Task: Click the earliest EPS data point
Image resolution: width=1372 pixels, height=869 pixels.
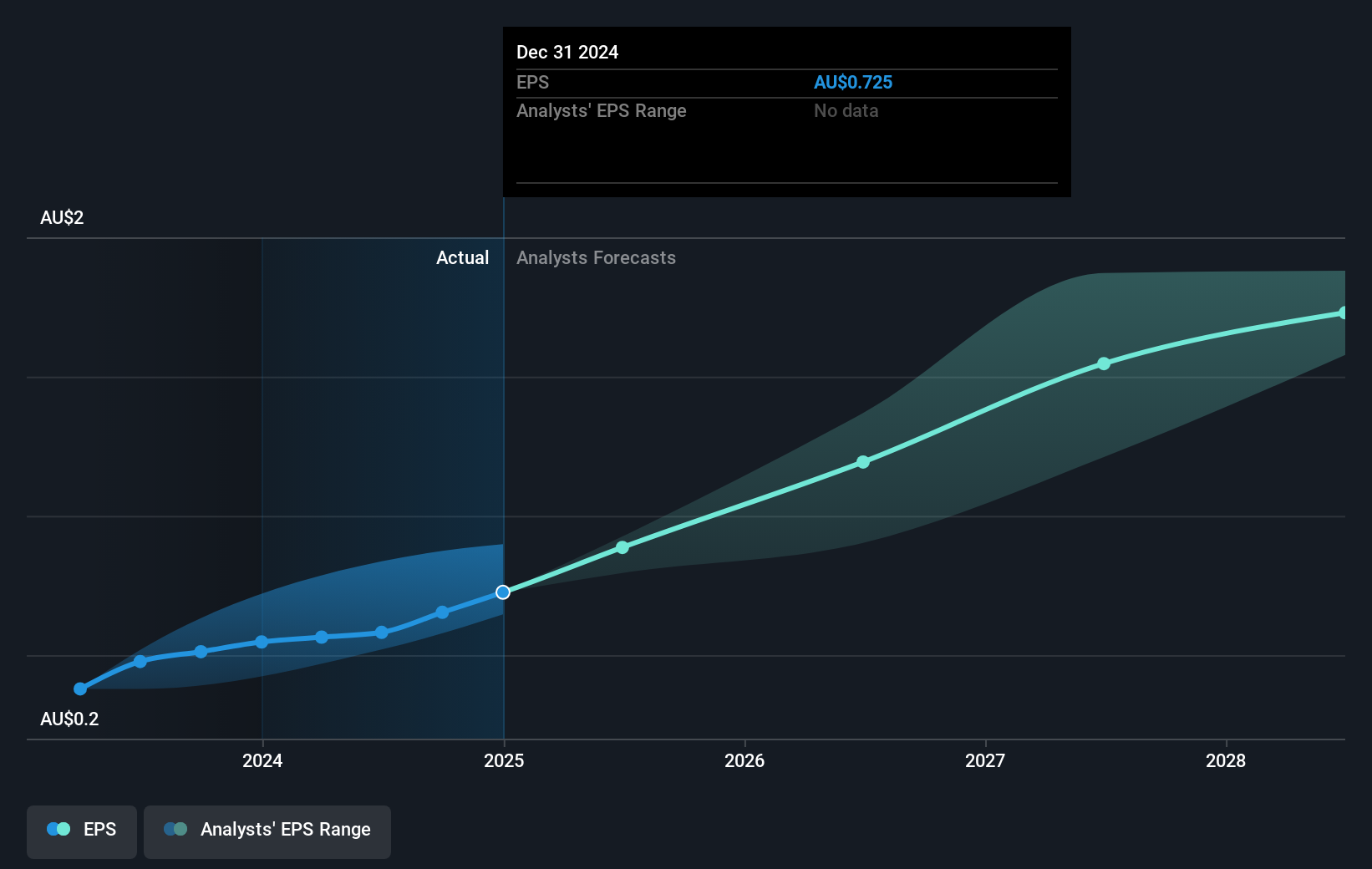Action: 80,689
